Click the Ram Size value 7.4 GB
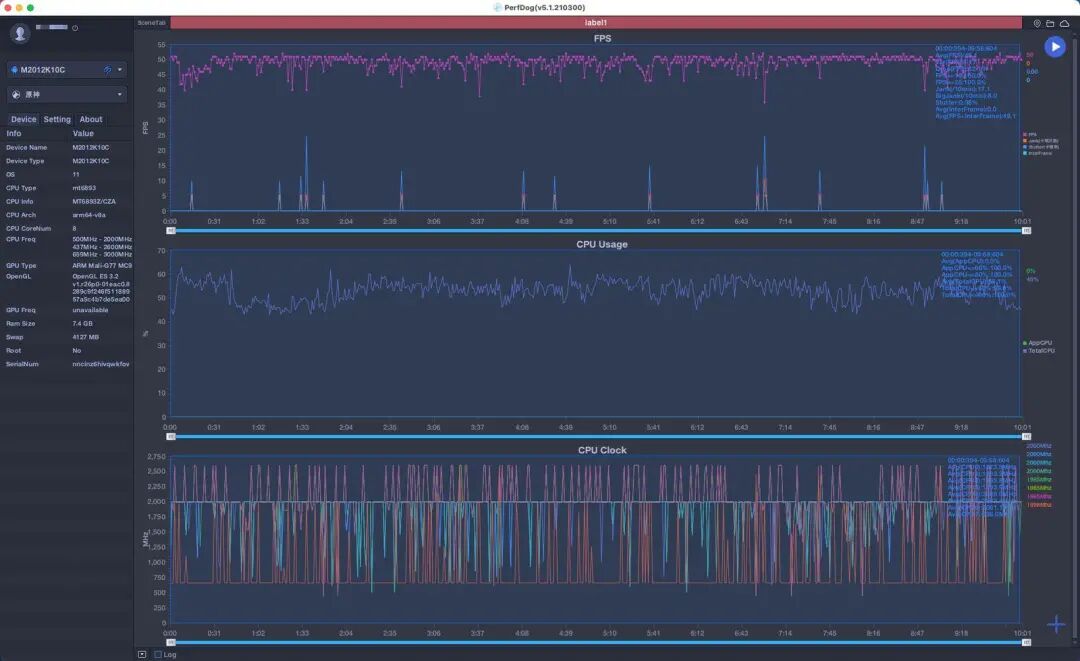 point(83,324)
